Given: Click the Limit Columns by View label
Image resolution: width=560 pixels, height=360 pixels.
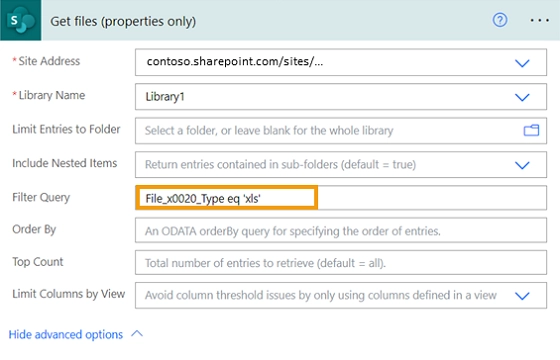Looking at the screenshot, I should coord(69,294).
